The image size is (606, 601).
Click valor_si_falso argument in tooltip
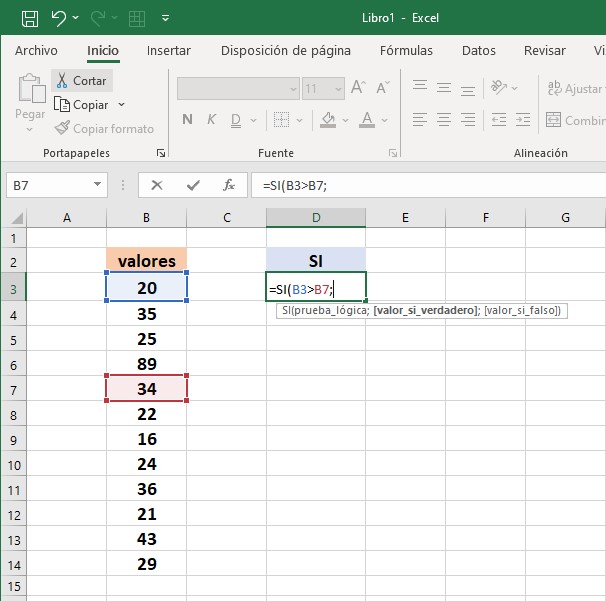click(520, 310)
